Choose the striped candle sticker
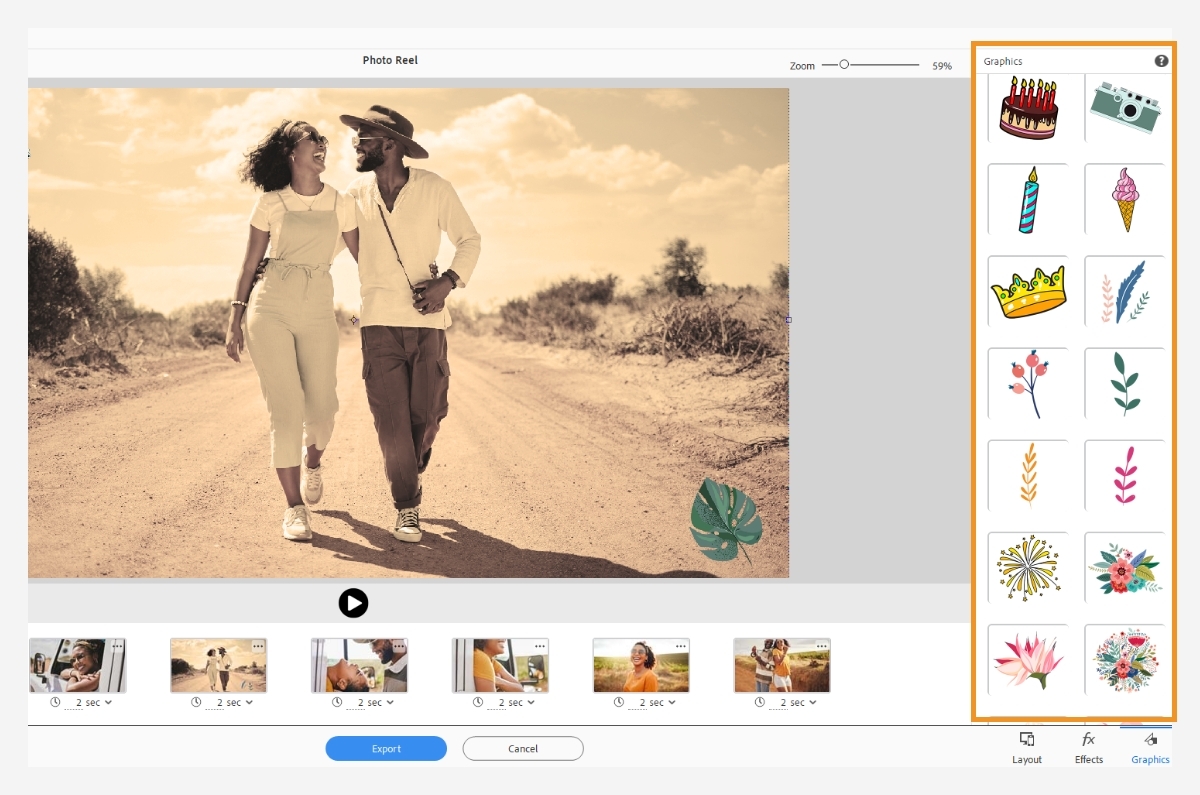The width and height of the screenshot is (1200, 795). 1028,199
